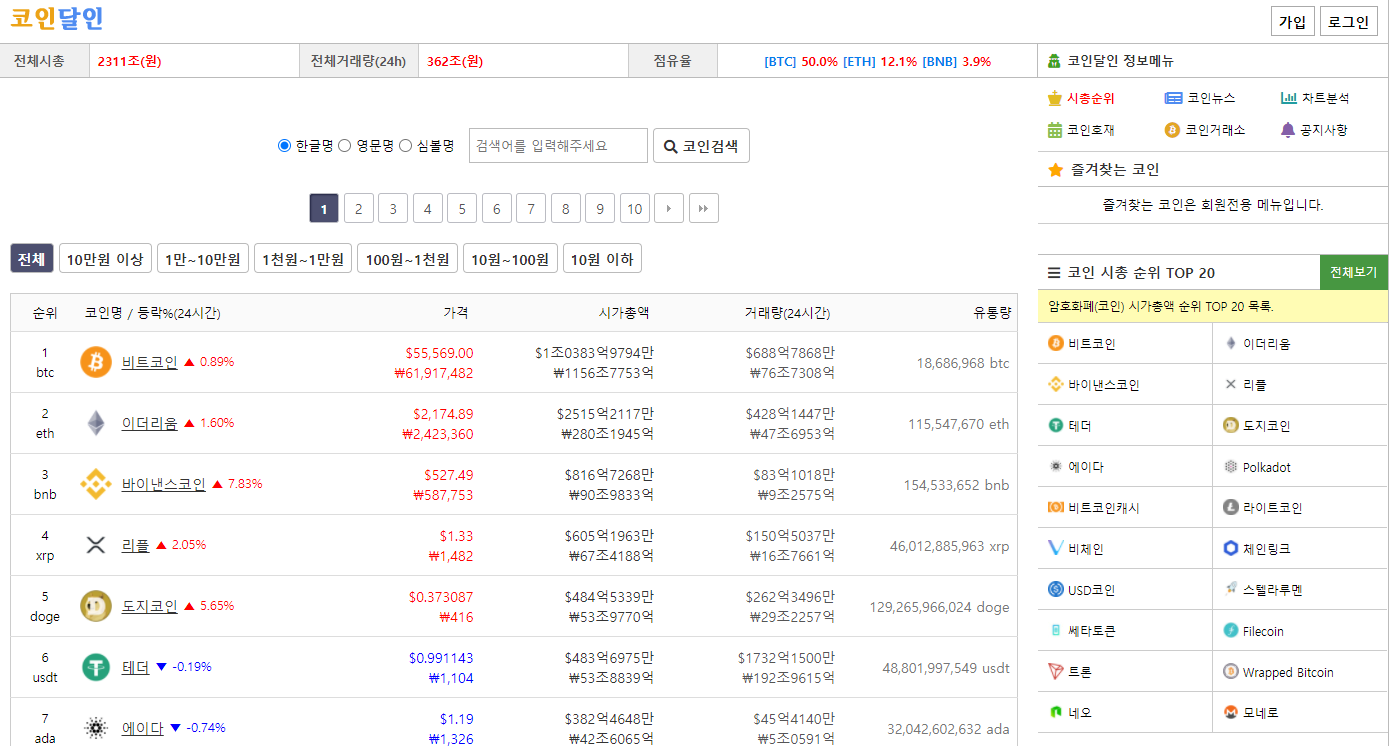Open Wrapped Bitcoin in TOP 20 list
The height and width of the screenshot is (746, 1394).
1288,672
